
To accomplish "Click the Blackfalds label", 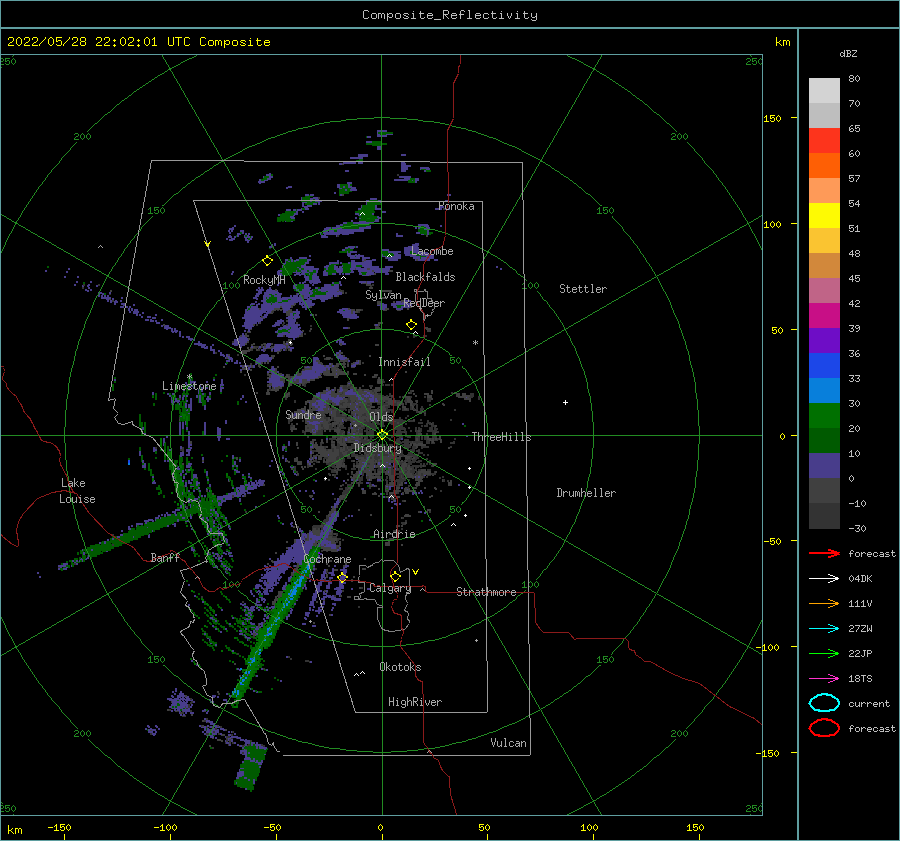I will 425,277.
